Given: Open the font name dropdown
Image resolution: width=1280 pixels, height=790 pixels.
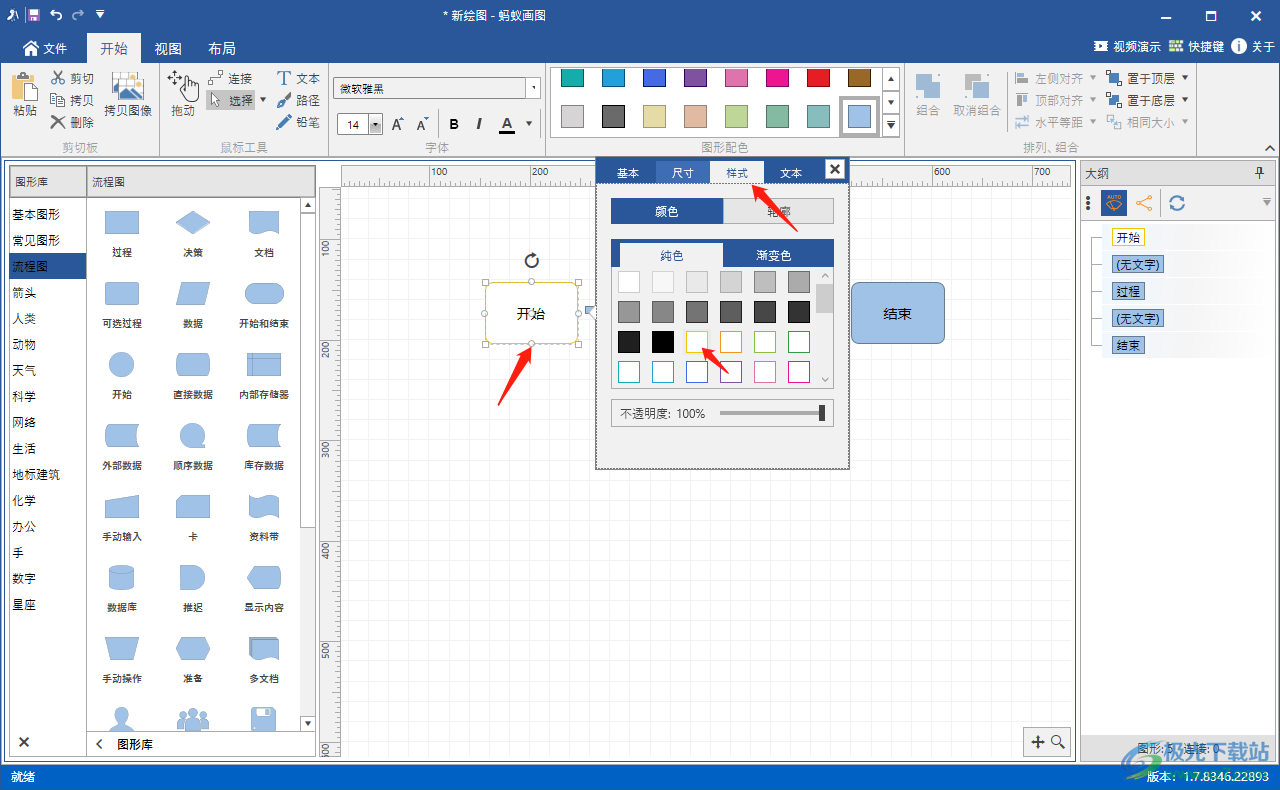Looking at the screenshot, I should 534,89.
